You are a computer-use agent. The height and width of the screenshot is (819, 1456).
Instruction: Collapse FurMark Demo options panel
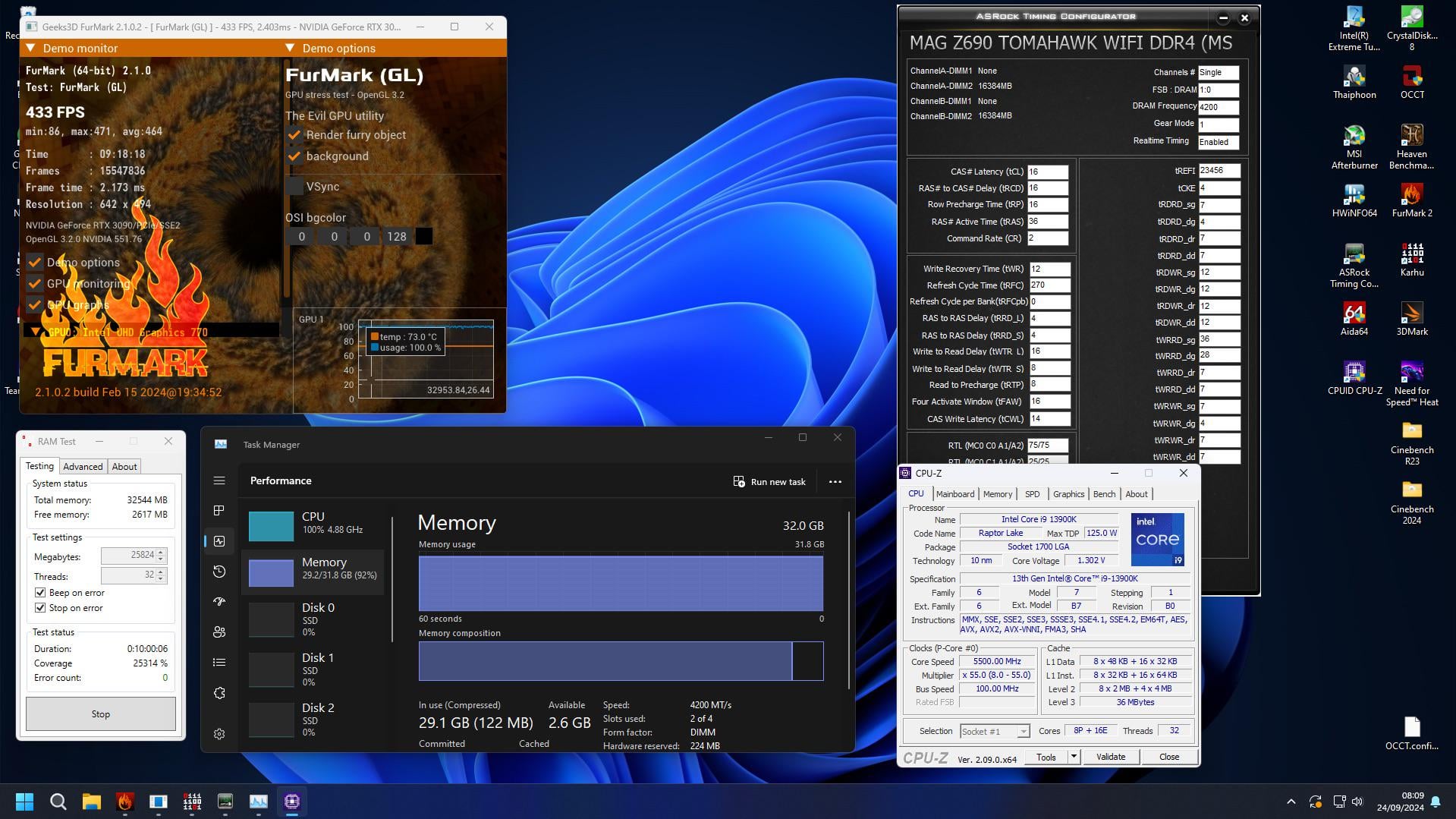[x=290, y=48]
